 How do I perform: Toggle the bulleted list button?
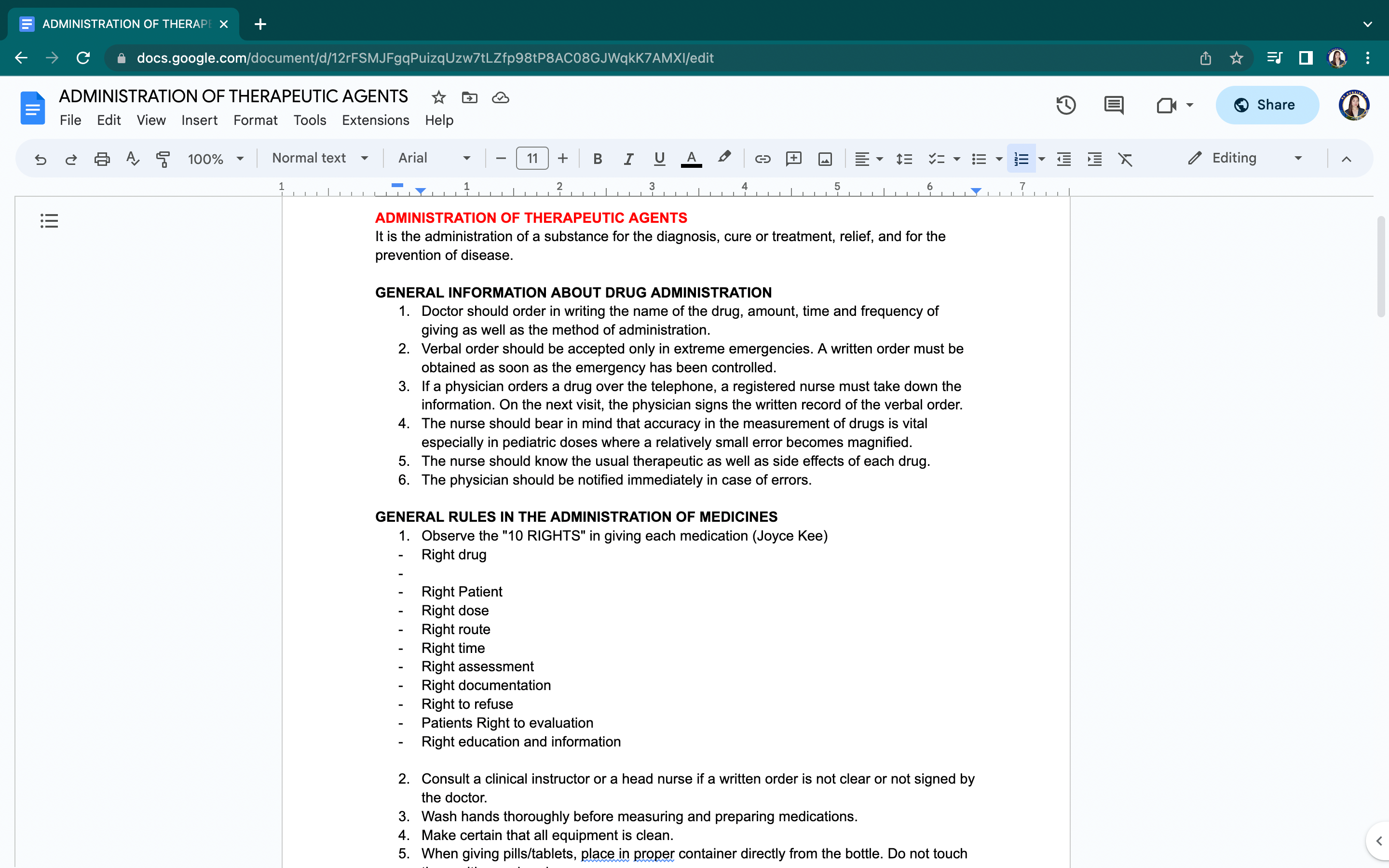click(x=979, y=159)
